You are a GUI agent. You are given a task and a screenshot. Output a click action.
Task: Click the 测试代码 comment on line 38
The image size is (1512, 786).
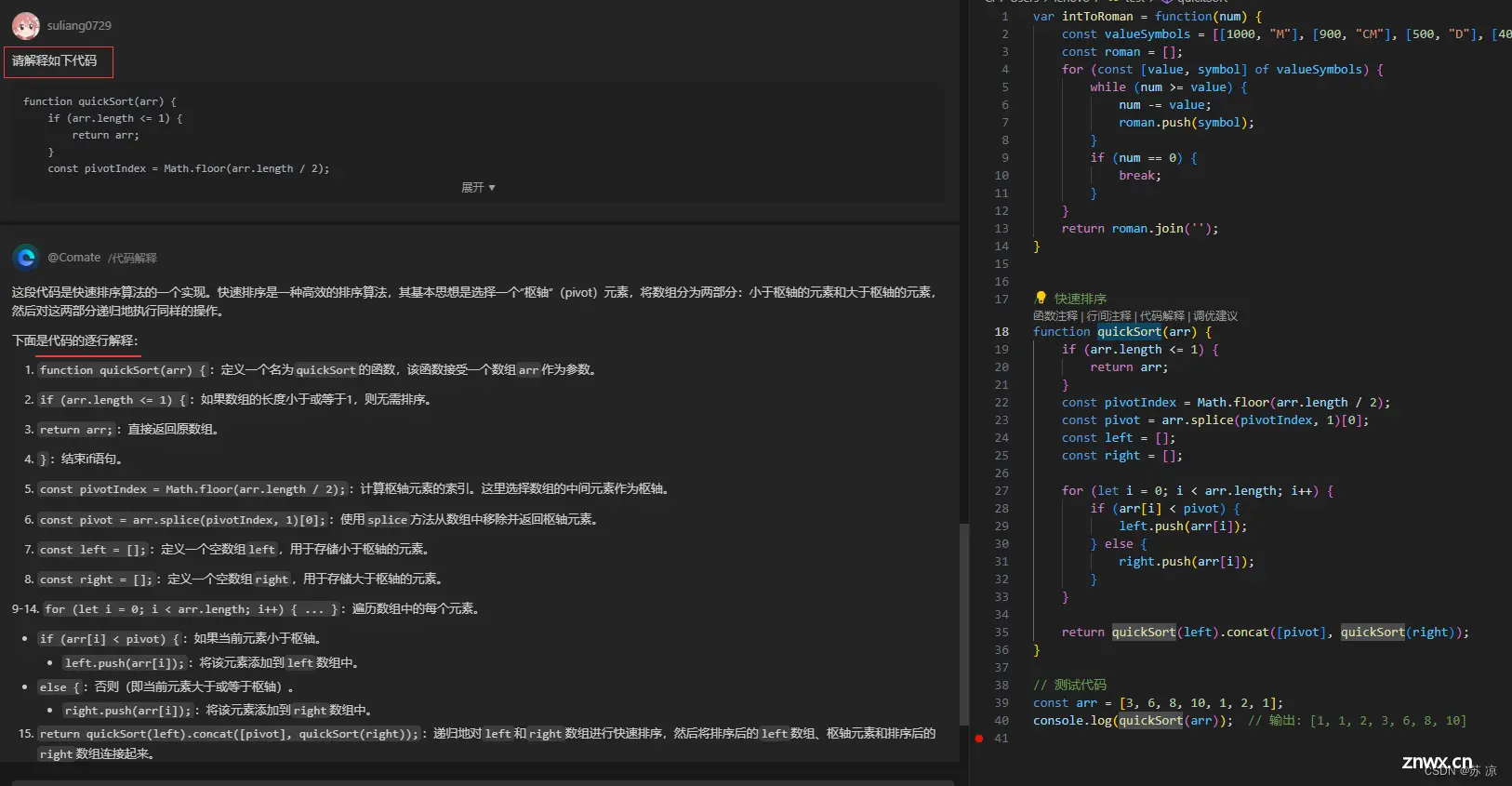[1070, 685]
